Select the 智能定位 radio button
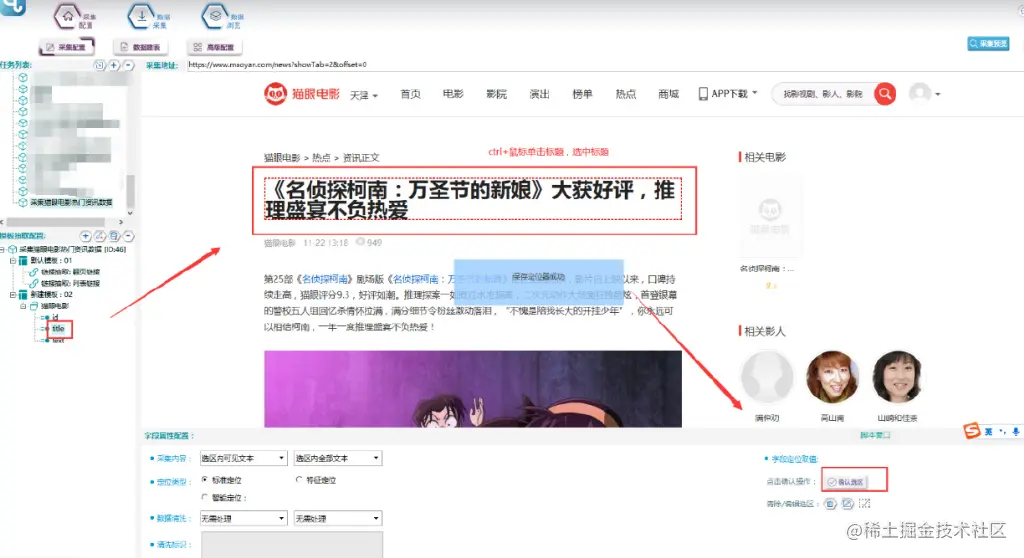 click(204, 497)
